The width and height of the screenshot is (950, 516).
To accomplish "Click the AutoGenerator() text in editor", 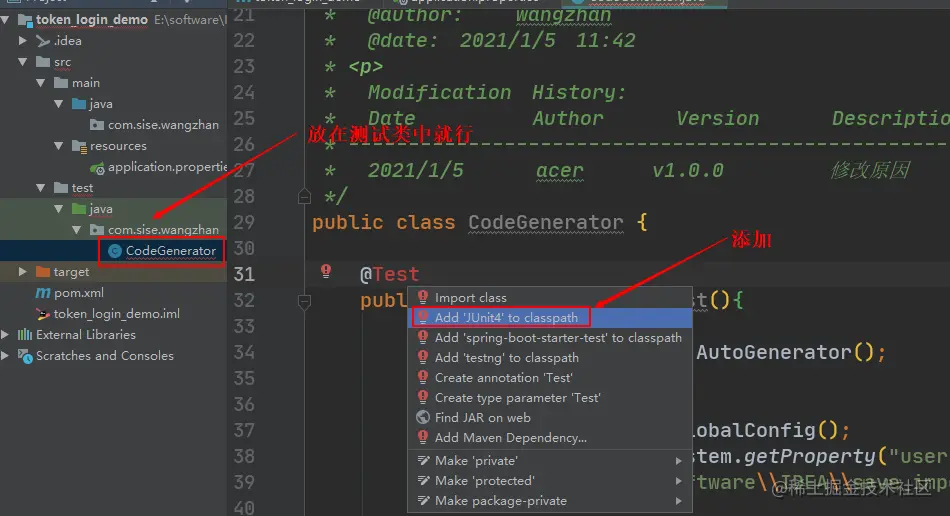I will click(784, 352).
